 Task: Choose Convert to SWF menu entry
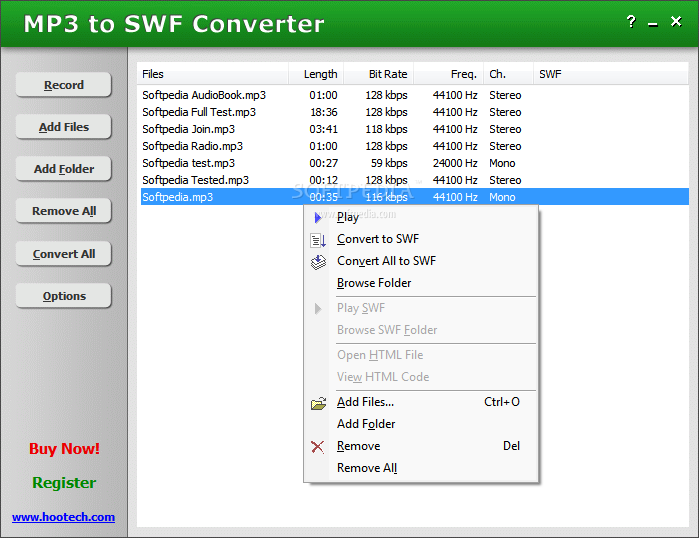[421, 239]
